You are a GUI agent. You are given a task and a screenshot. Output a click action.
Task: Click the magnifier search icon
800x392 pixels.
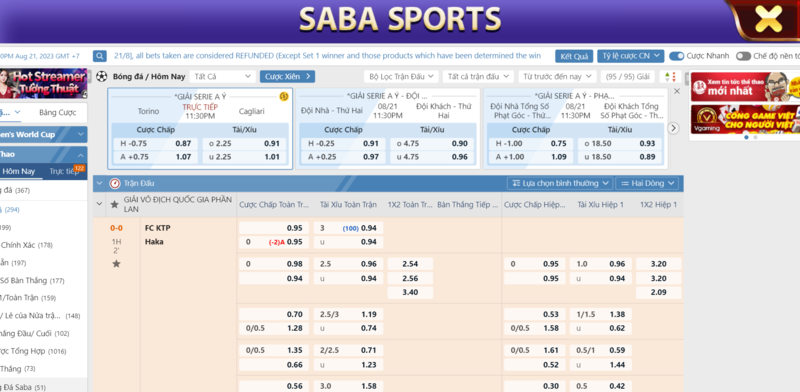(99, 56)
